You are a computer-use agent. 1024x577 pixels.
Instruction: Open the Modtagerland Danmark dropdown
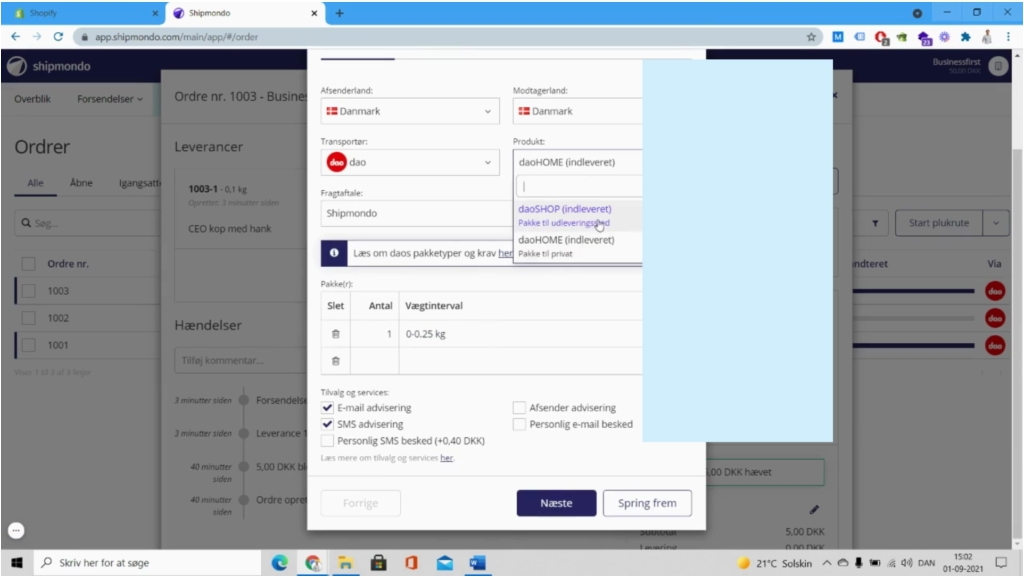(578, 111)
